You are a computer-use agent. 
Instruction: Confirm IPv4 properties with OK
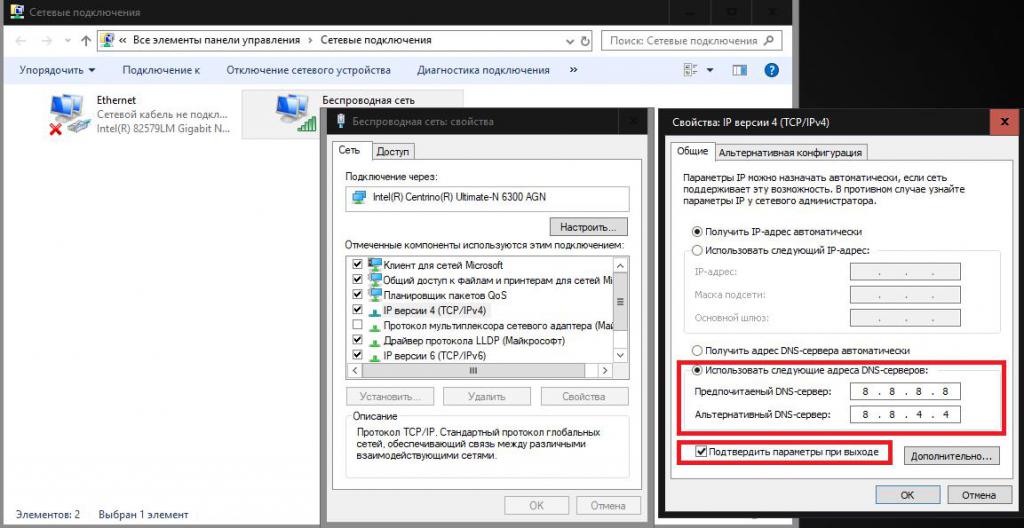pyautogui.click(x=907, y=495)
